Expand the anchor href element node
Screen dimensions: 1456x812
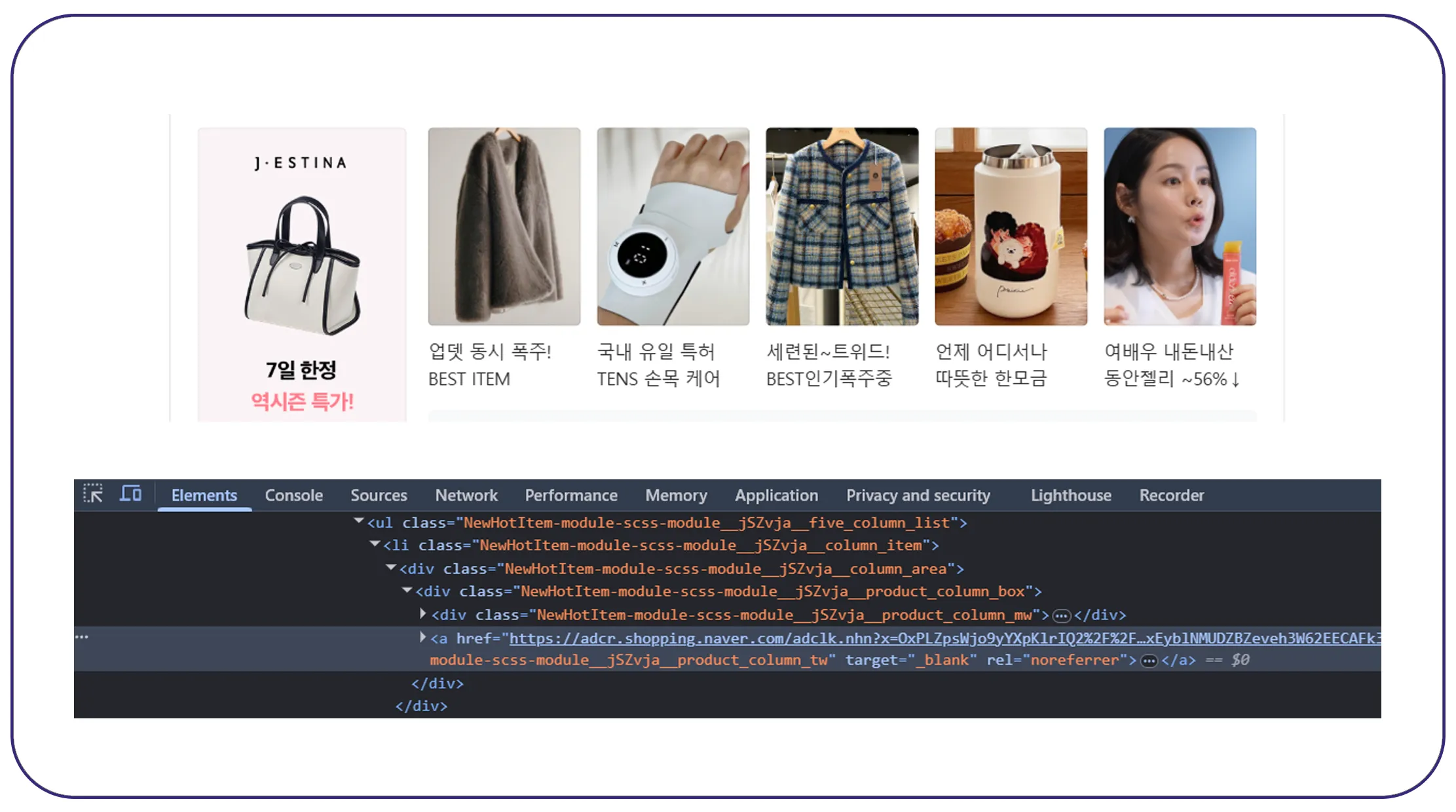point(423,637)
